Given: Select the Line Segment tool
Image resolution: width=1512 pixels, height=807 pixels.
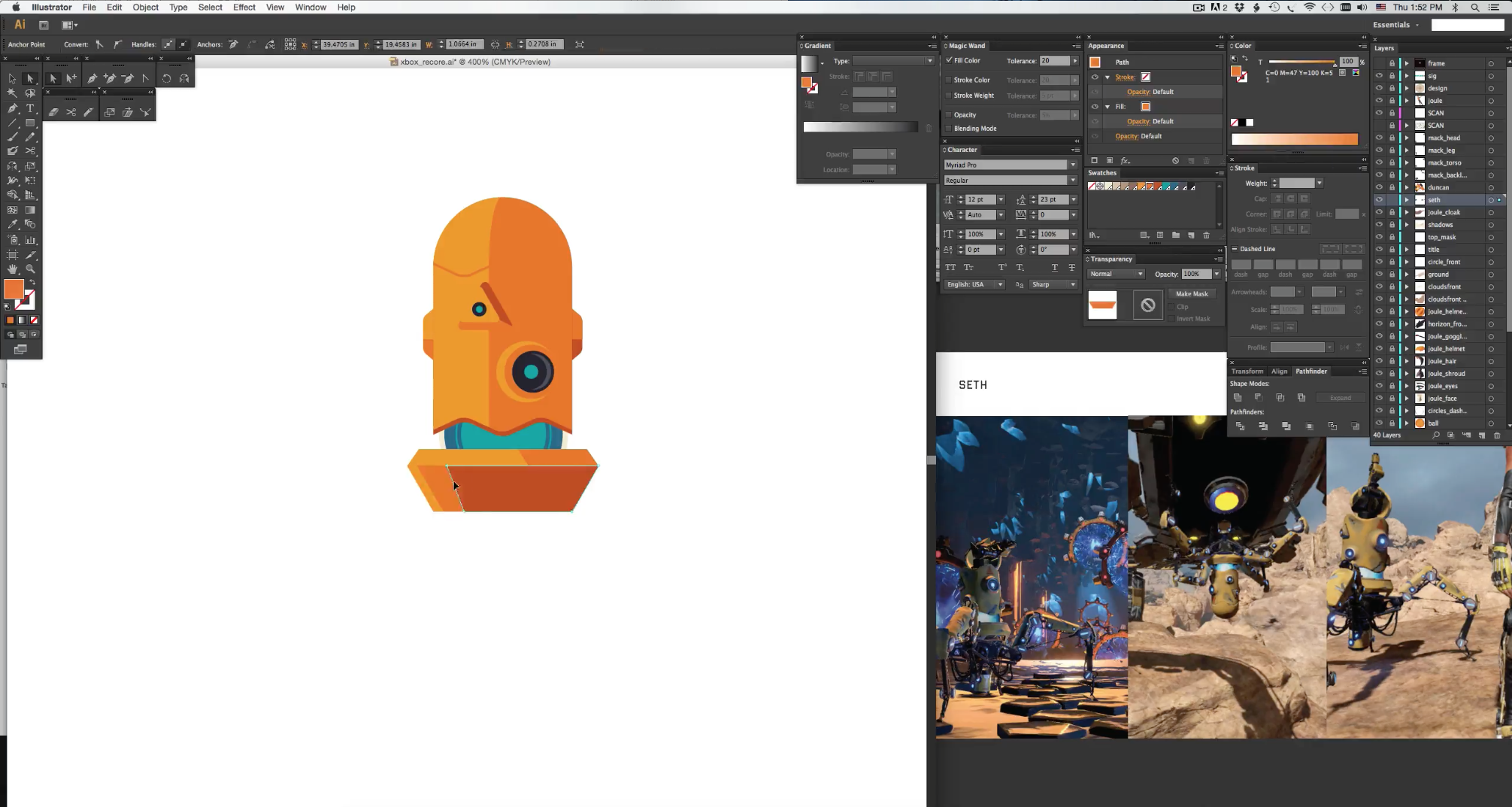Looking at the screenshot, I should [12, 123].
